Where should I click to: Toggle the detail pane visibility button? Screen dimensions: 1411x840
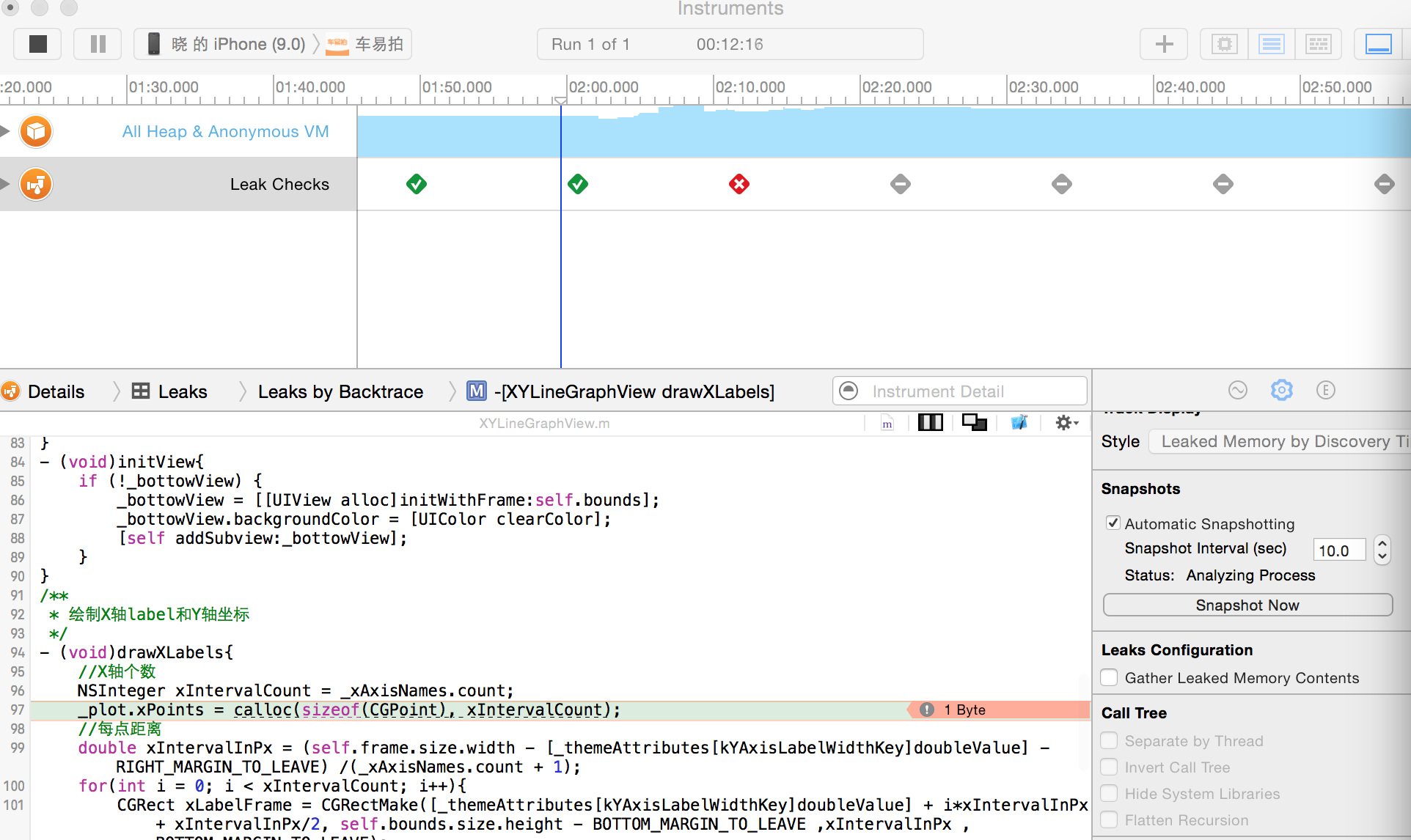[x=1378, y=44]
